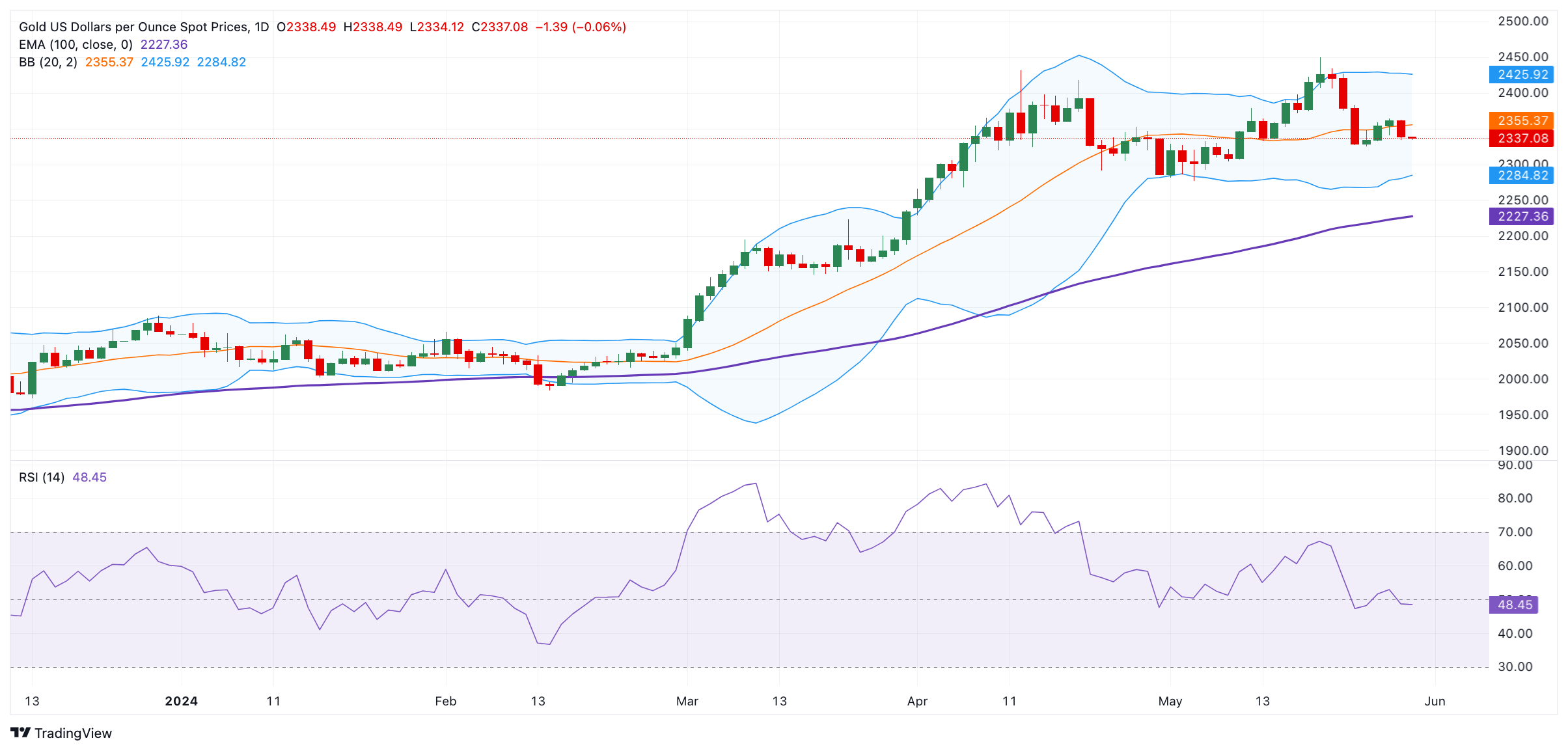Click the 2024 label on time axis
Image resolution: width=1568 pixels, height=751 pixels.
181,701
